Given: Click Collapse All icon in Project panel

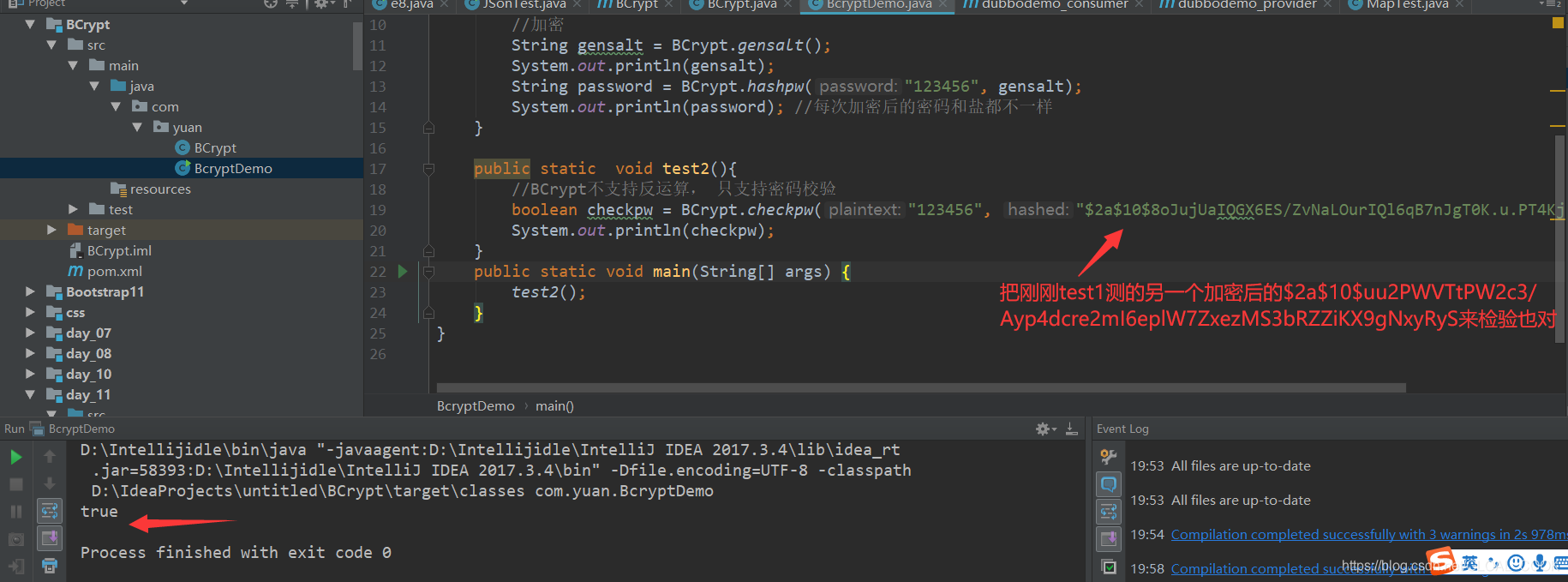Looking at the screenshot, I should (x=292, y=3).
